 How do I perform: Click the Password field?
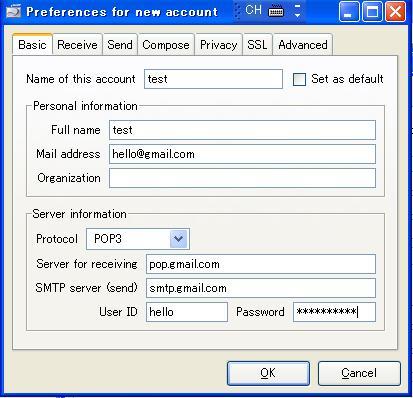334,312
